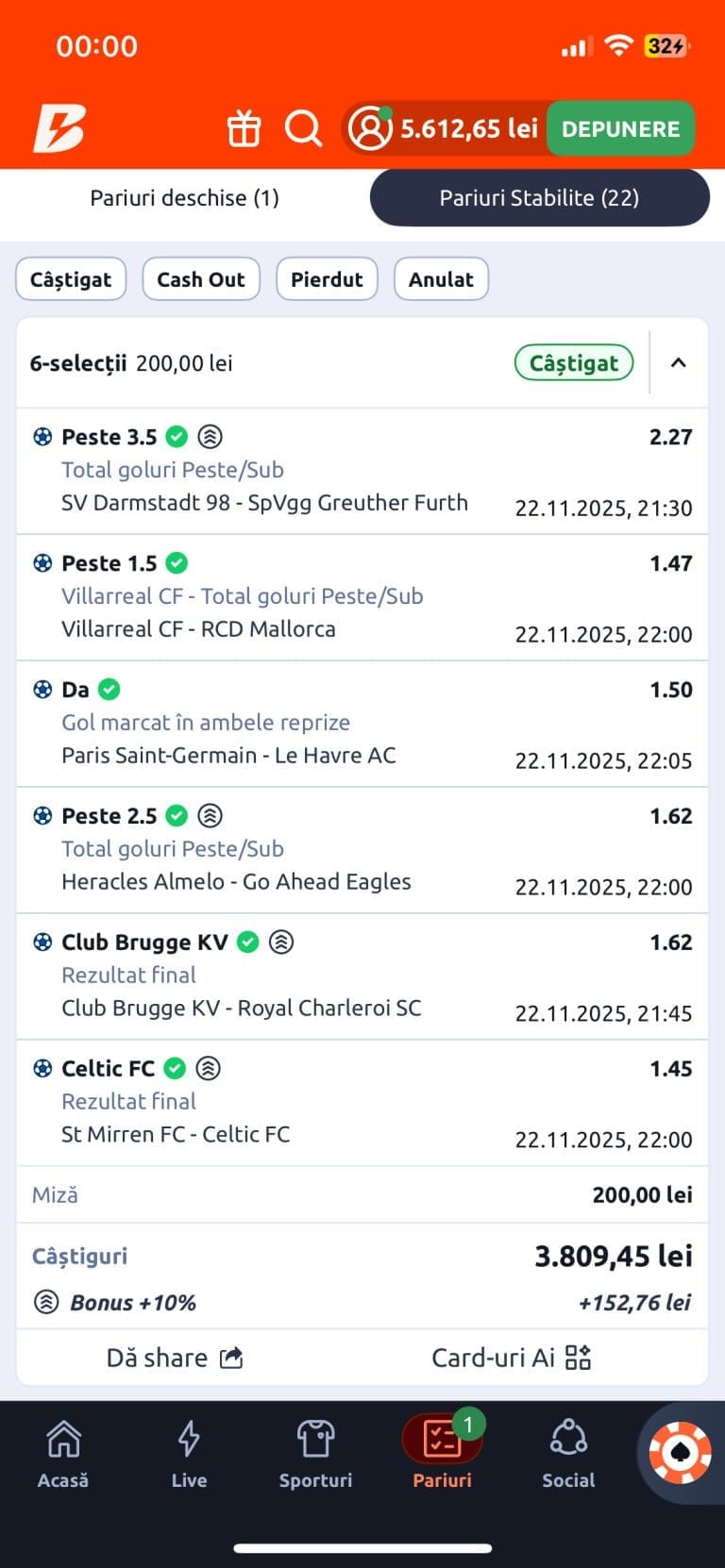725x1568 pixels.
Task: Toggle the Câștigat filter chip
Action: point(71,279)
